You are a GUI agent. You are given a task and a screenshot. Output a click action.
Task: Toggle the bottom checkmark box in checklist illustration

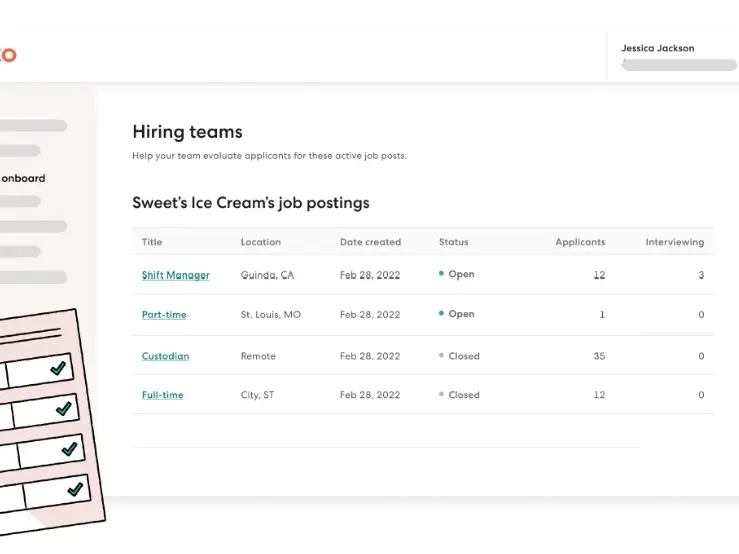coord(75,490)
